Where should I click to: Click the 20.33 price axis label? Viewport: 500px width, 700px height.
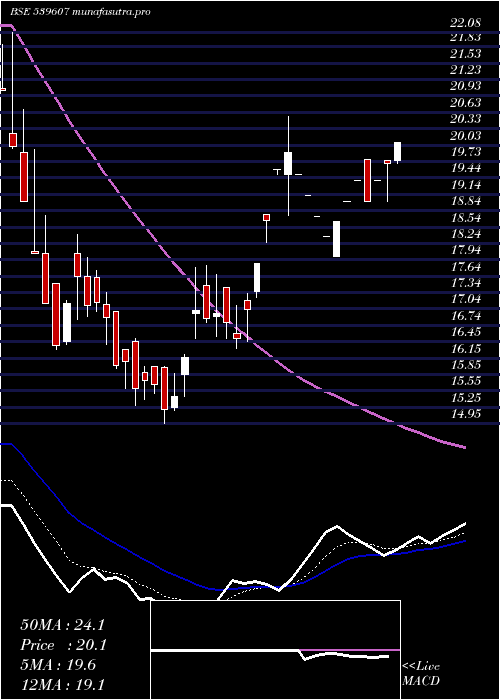coord(466,119)
